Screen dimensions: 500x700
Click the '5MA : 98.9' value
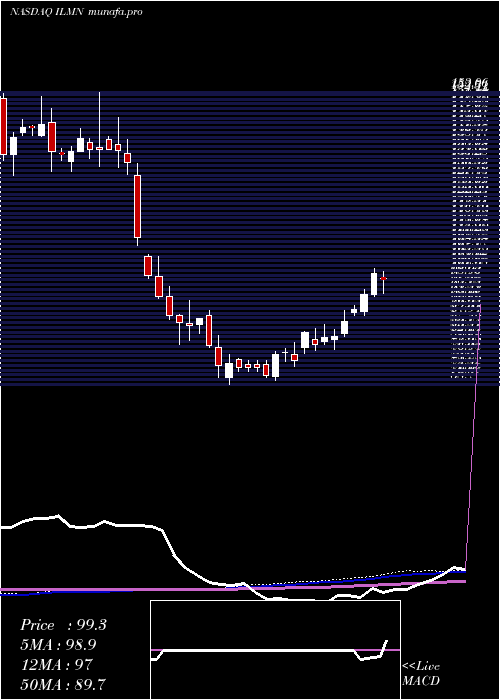pos(58,645)
